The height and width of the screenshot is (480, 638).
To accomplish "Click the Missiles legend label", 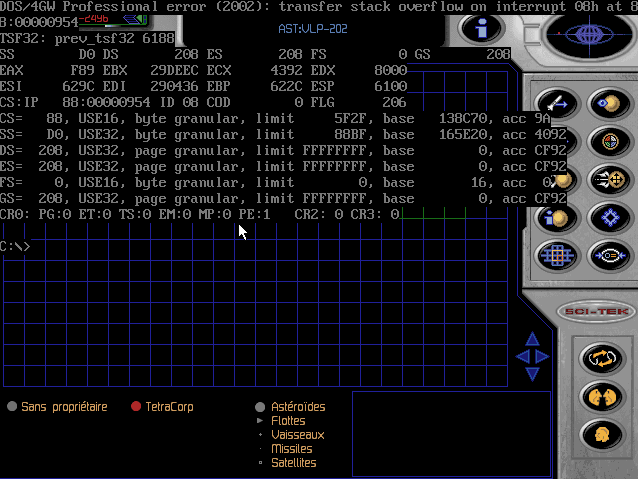I will pyautogui.click(x=292, y=449).
